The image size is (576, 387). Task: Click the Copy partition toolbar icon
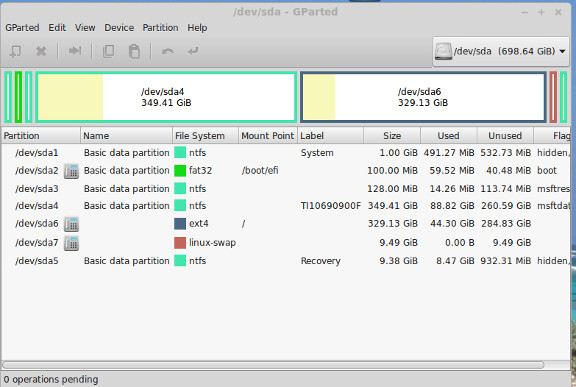(x=108, y=51)
